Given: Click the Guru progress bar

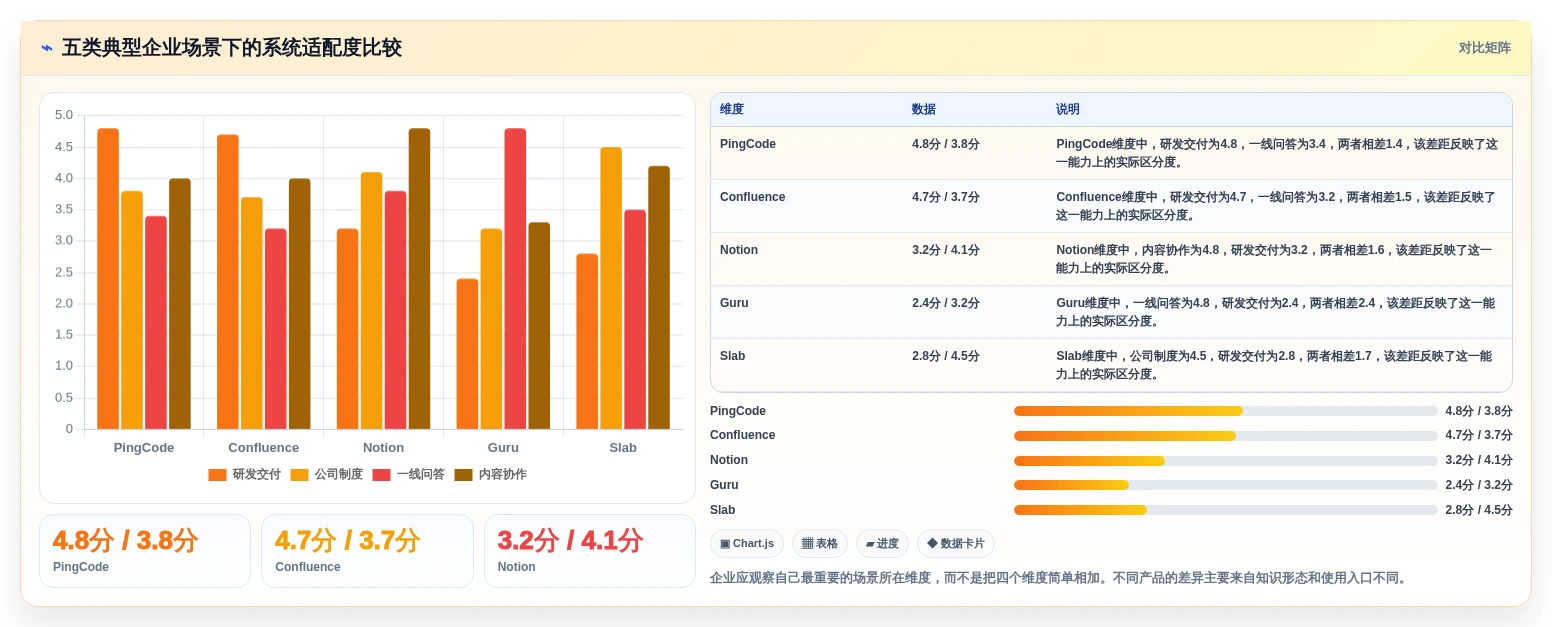Looking at the screenshot, I should 1225,485.
